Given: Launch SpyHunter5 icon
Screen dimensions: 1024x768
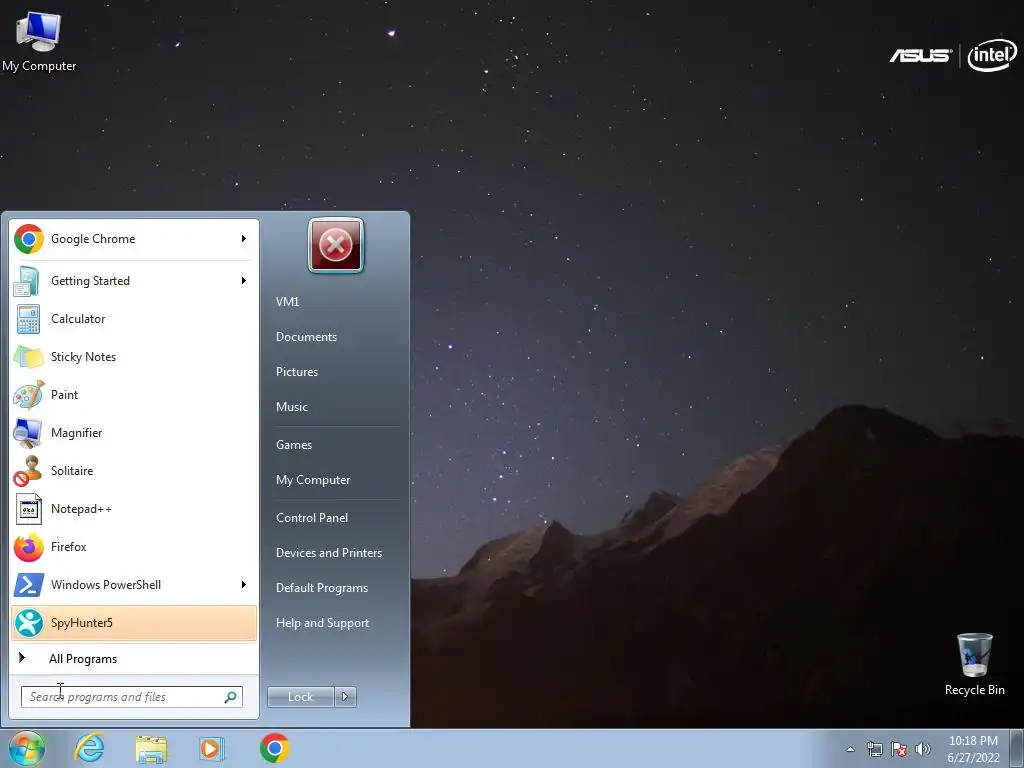Looking at the screenshot, I should coord(29,623).
